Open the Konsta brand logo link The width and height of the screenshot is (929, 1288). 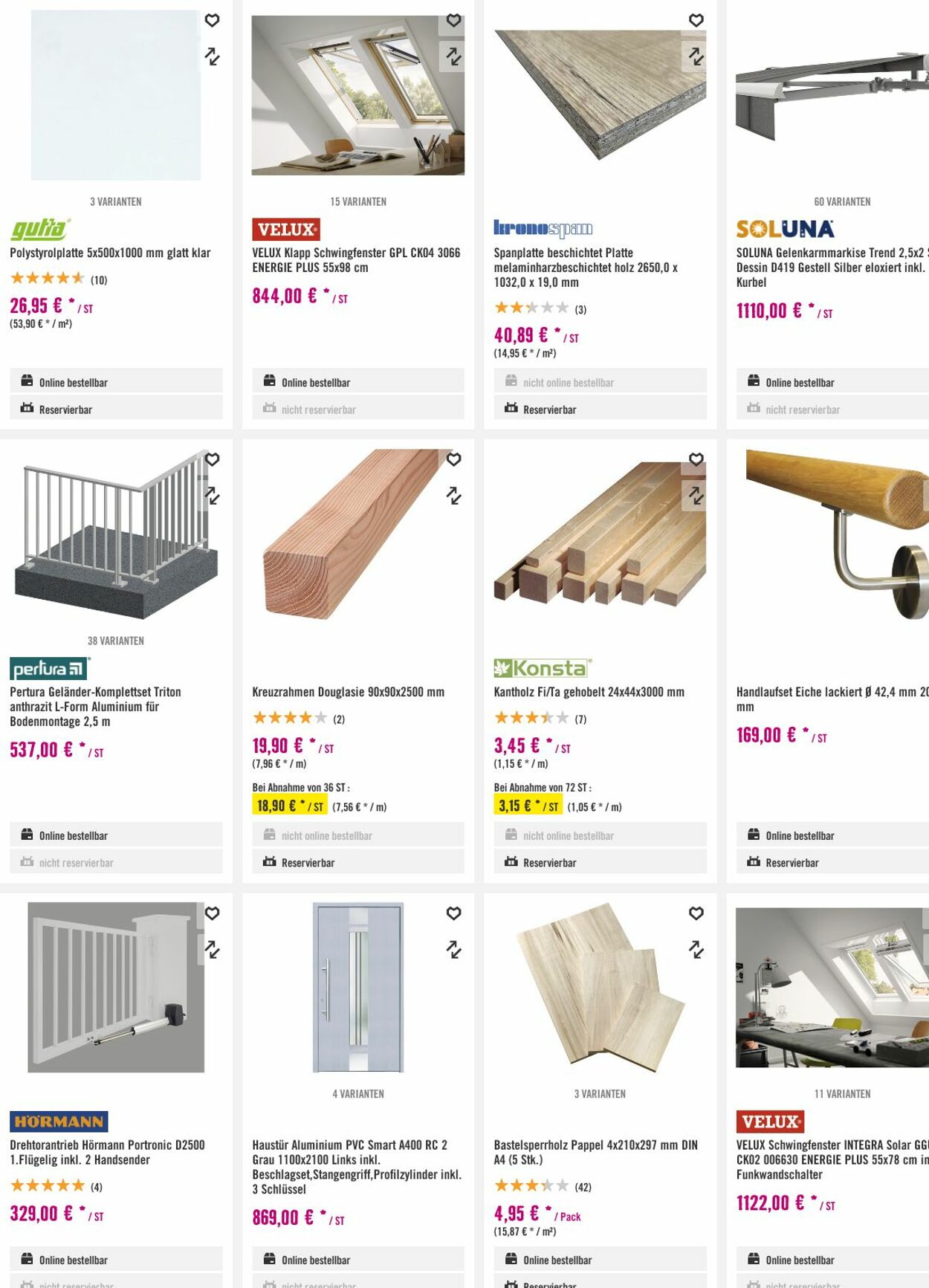pos(543,668)
